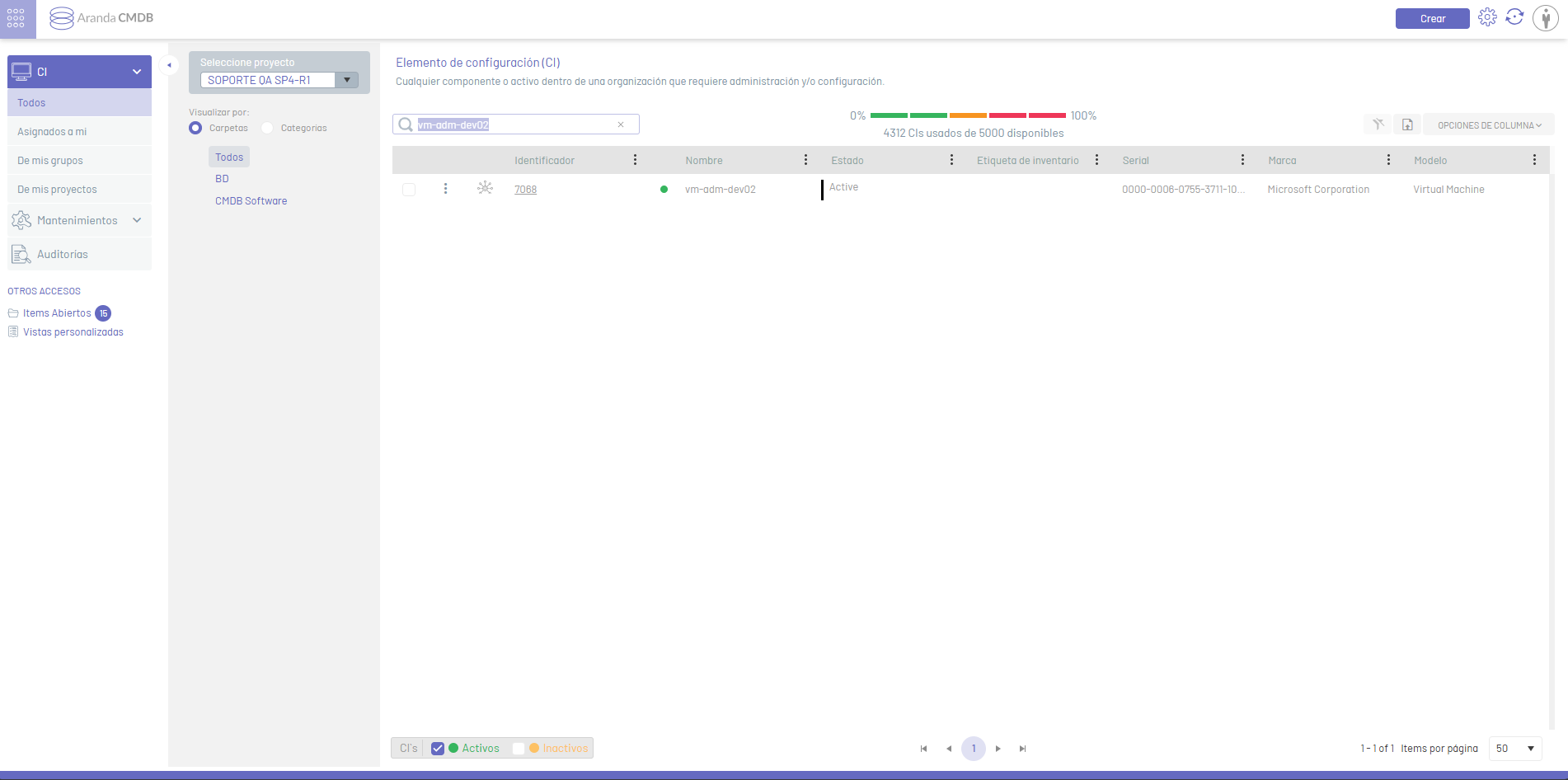Image resolution: width=1568 pixels, height=780 pixels.
Task: Click the settings gear icon
Action: (x=1487, y=17)
